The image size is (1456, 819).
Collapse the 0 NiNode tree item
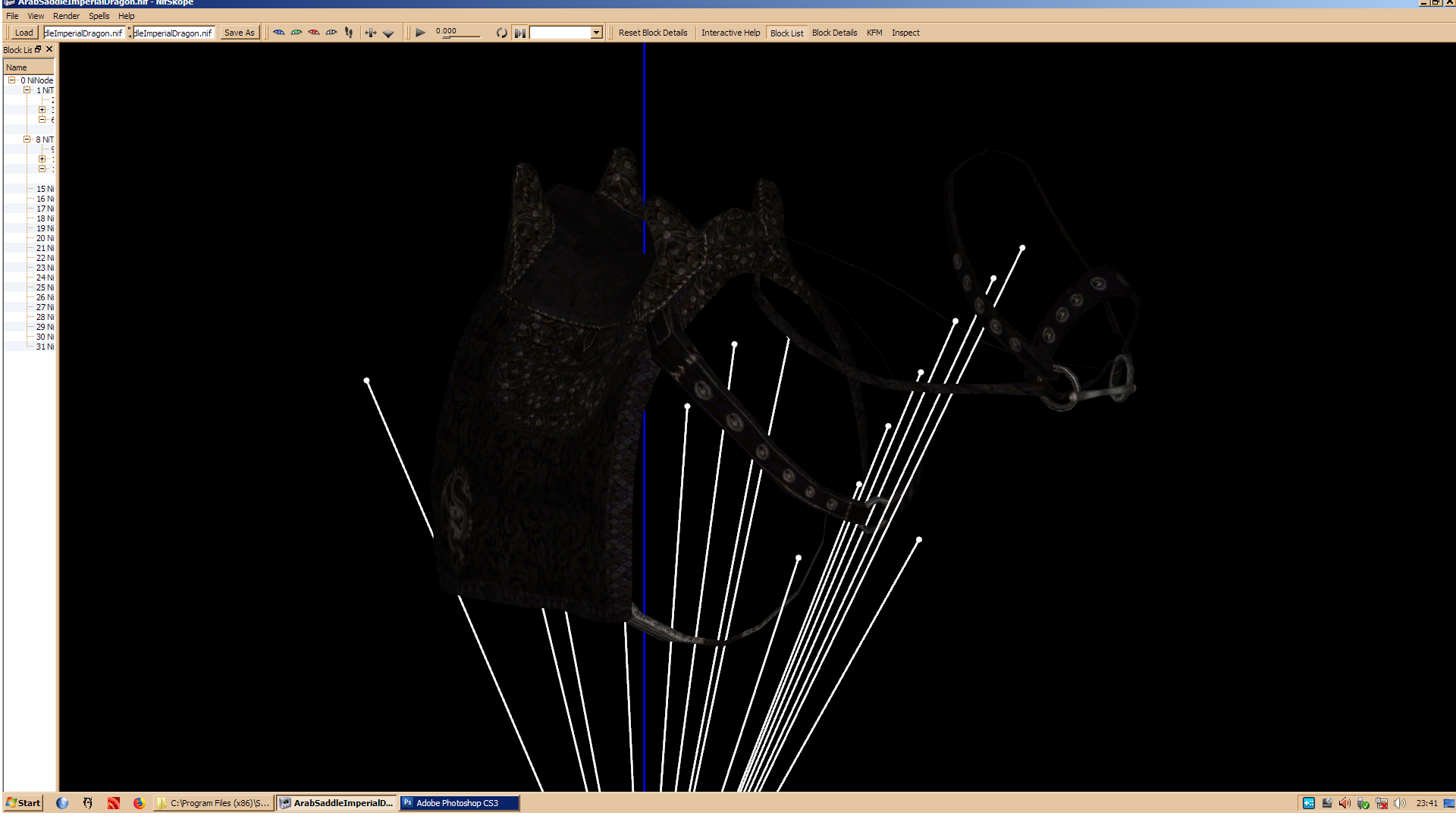[12, 80]
